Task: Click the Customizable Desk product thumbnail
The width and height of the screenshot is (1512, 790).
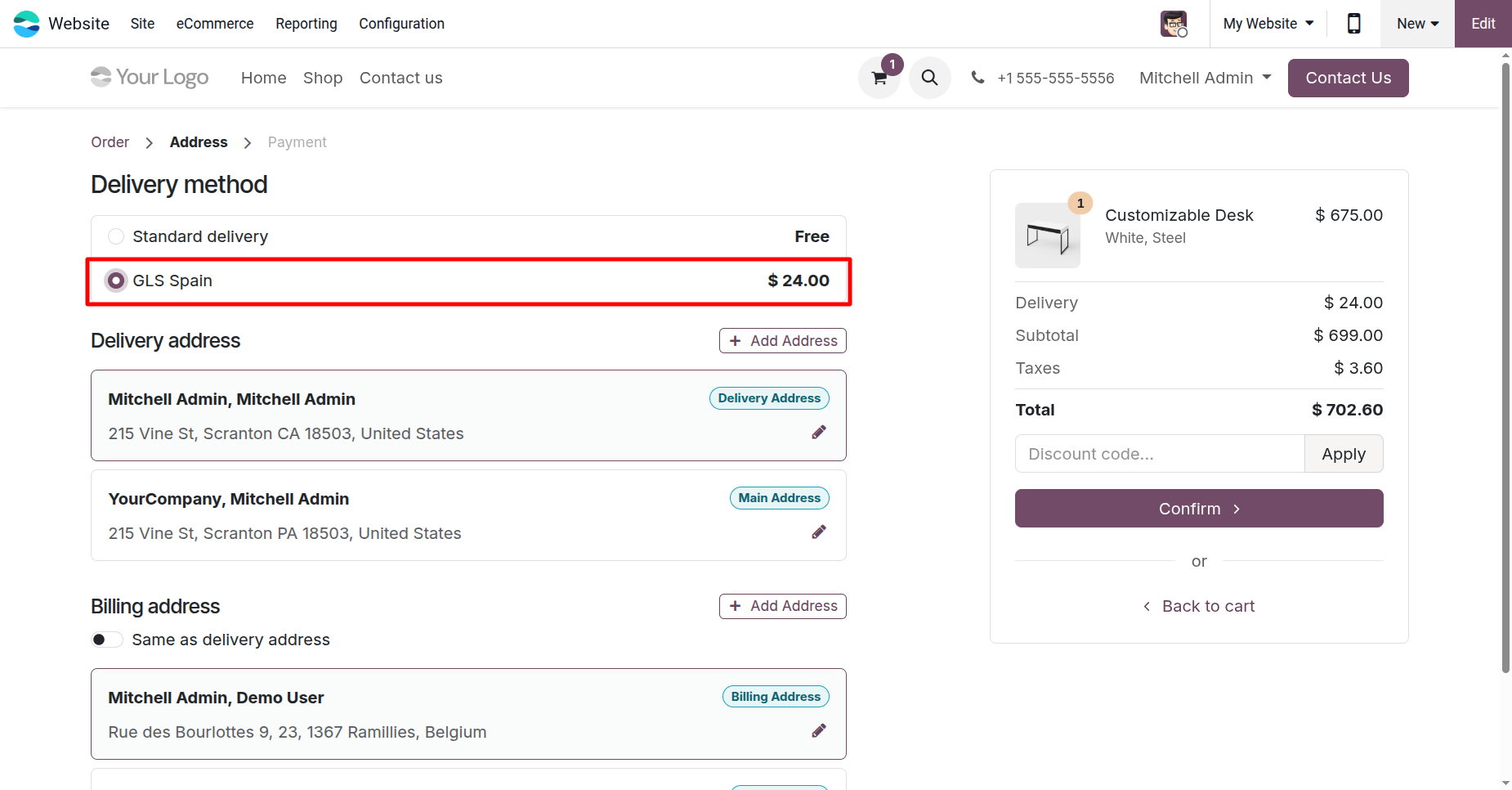Action: (x=1047, y=236)
